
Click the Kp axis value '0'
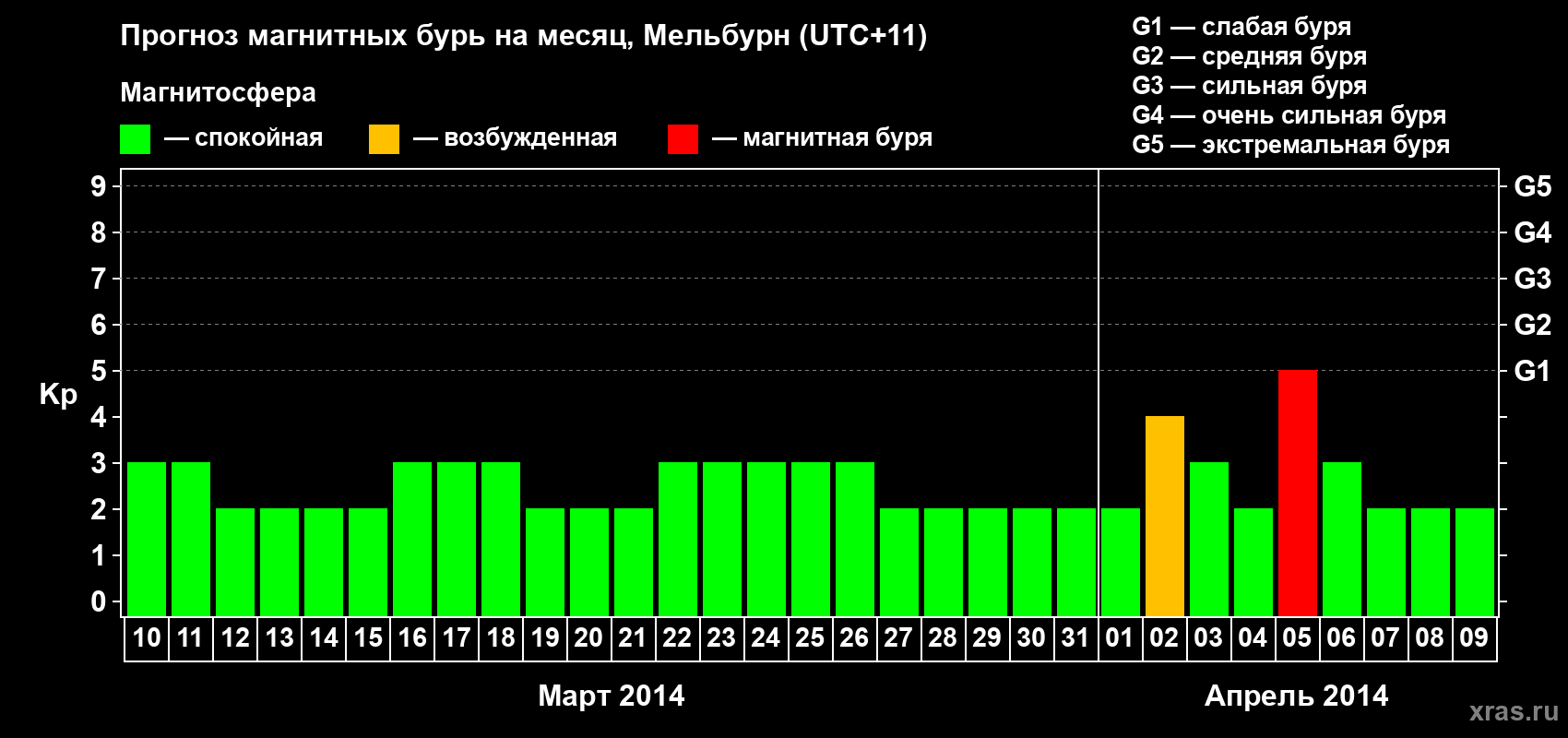(x=99, y=601)
